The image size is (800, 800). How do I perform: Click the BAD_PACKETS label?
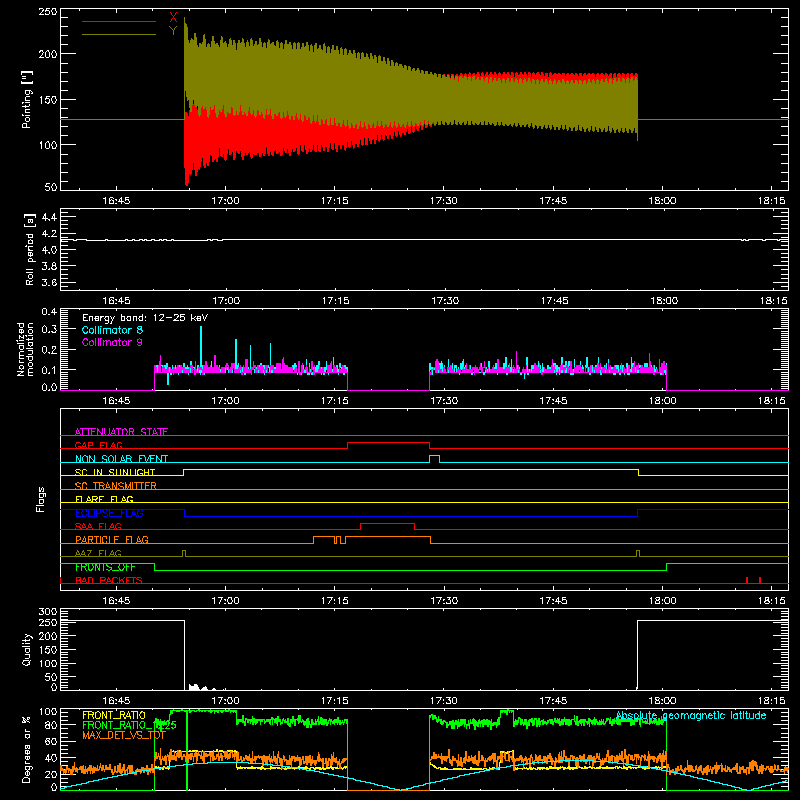point(109,580)
